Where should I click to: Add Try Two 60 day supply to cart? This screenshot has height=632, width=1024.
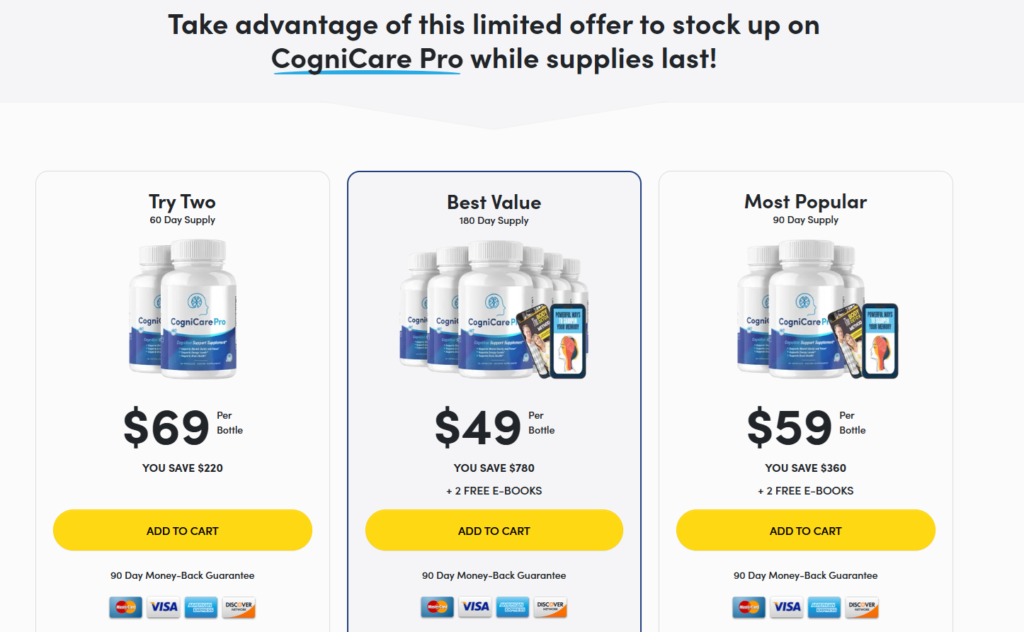pyautogui.click(x=182, y=530)
